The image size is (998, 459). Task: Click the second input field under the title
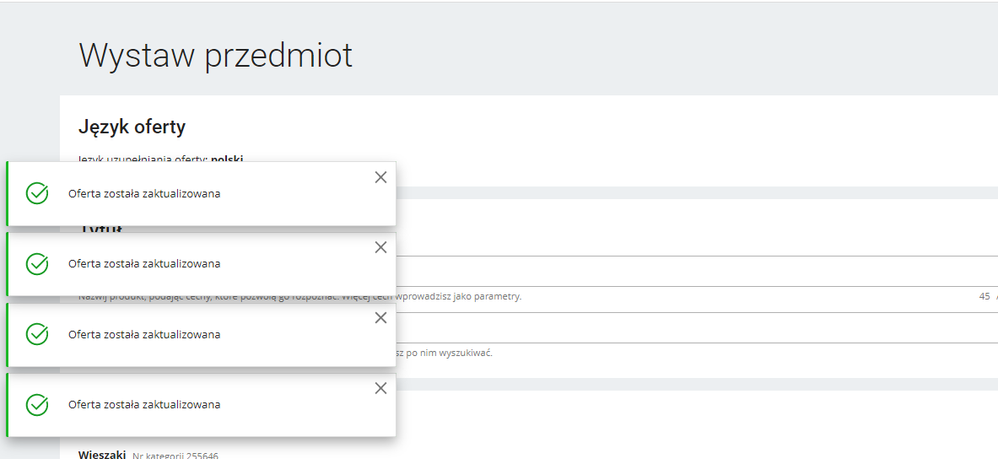(x=690, y=327)
